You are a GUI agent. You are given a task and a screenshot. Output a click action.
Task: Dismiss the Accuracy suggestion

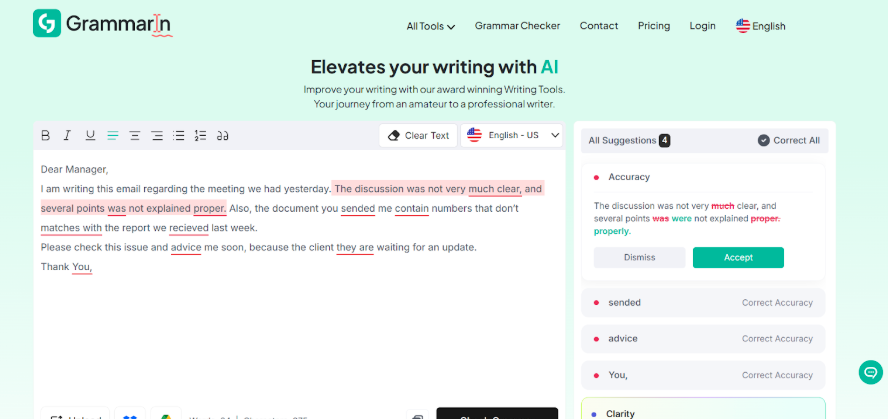(x=639, y=257)
